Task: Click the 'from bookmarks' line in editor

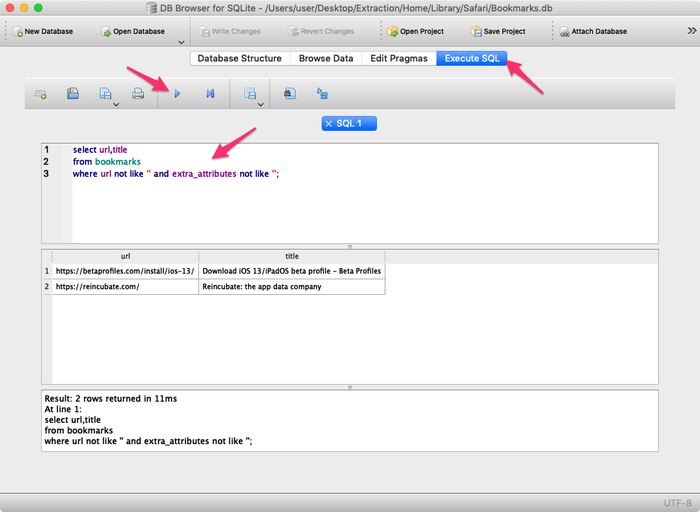Action: (107, 162)
